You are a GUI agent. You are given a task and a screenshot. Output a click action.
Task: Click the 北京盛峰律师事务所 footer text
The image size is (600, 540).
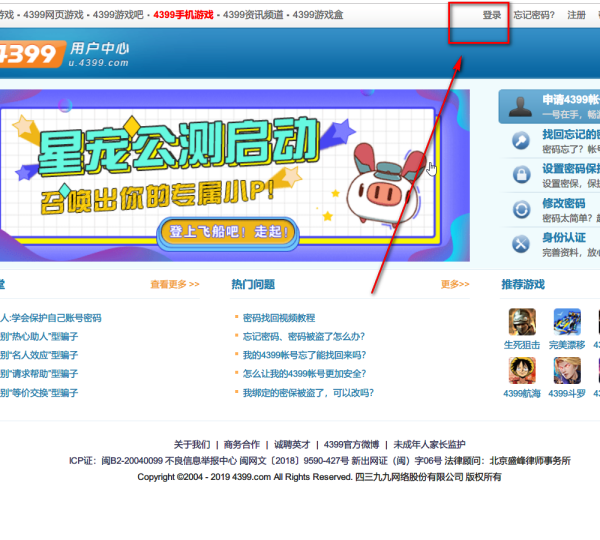pyautogui.click(x=530, y=461)
